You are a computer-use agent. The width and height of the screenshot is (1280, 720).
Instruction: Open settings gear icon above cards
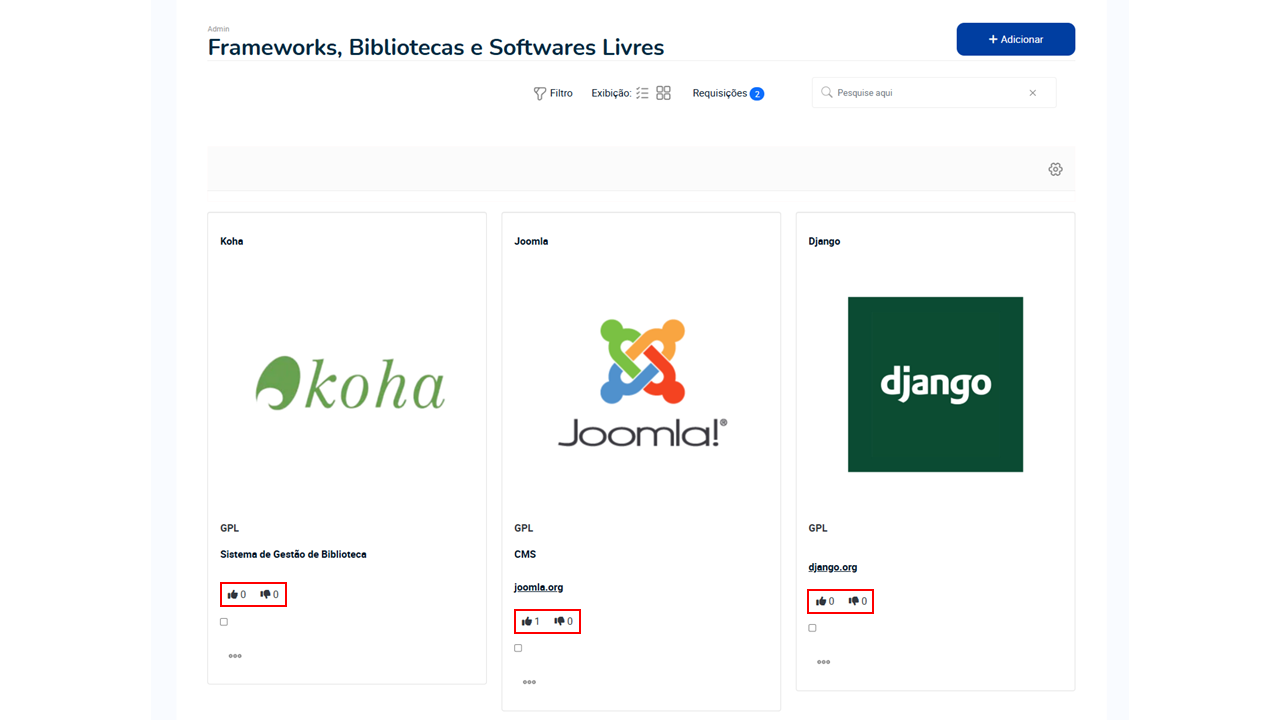click(1055, 169)
